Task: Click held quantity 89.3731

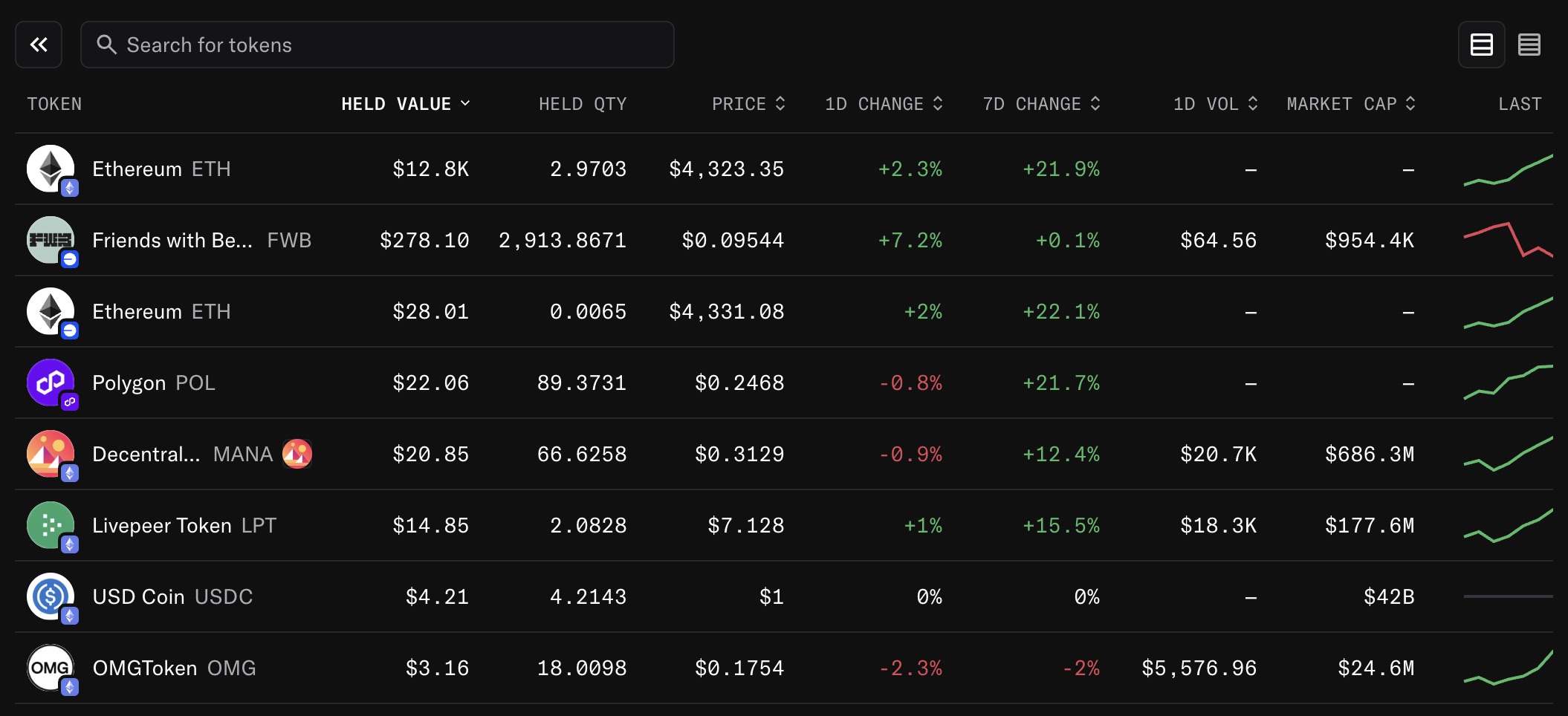Action: coord(582,383)
